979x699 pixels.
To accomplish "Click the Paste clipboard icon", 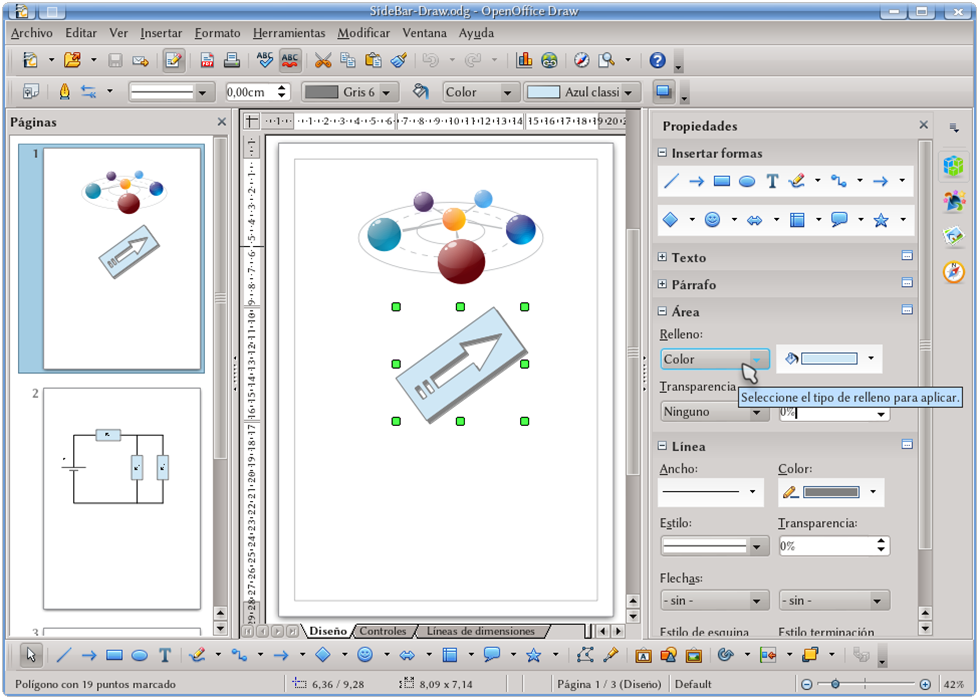I will coord(373,60).
